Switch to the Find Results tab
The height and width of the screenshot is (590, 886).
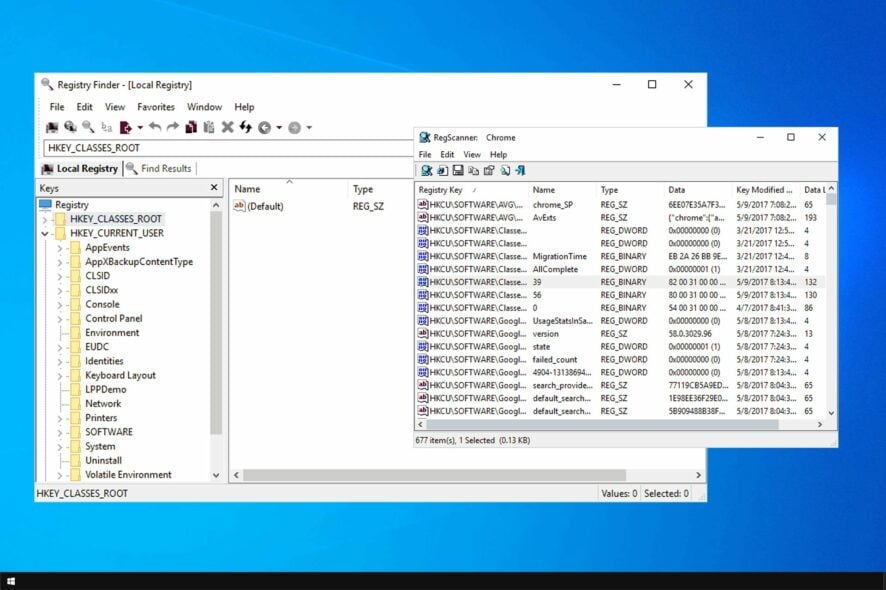(159, 168)
